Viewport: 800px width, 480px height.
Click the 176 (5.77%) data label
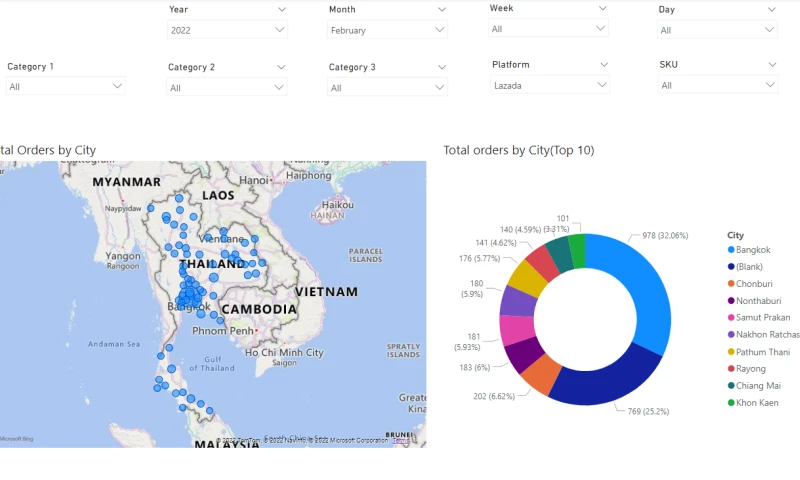tap(479, 259)
